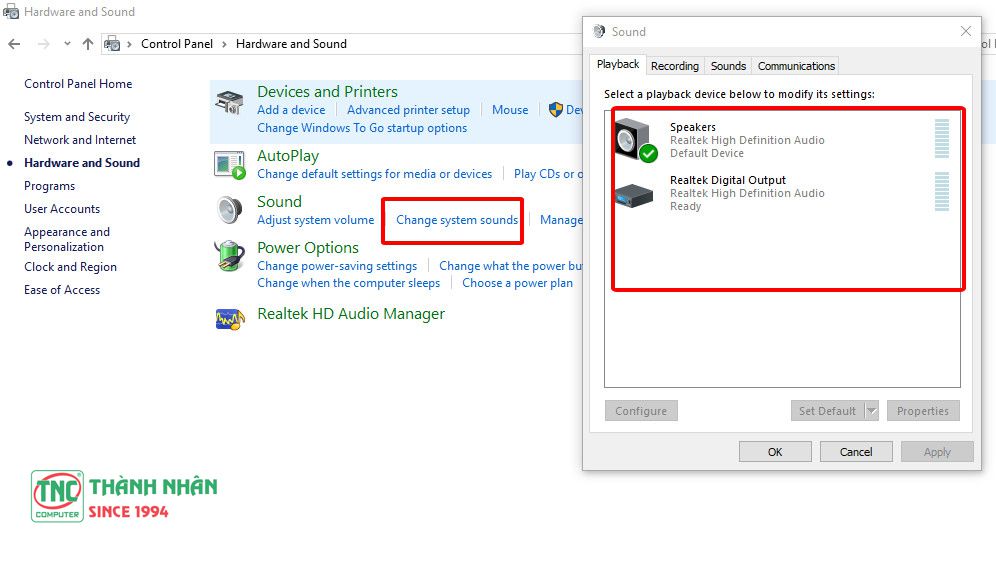Open User Accounts category
Screen dimensions: 996x575
(62, 209)
